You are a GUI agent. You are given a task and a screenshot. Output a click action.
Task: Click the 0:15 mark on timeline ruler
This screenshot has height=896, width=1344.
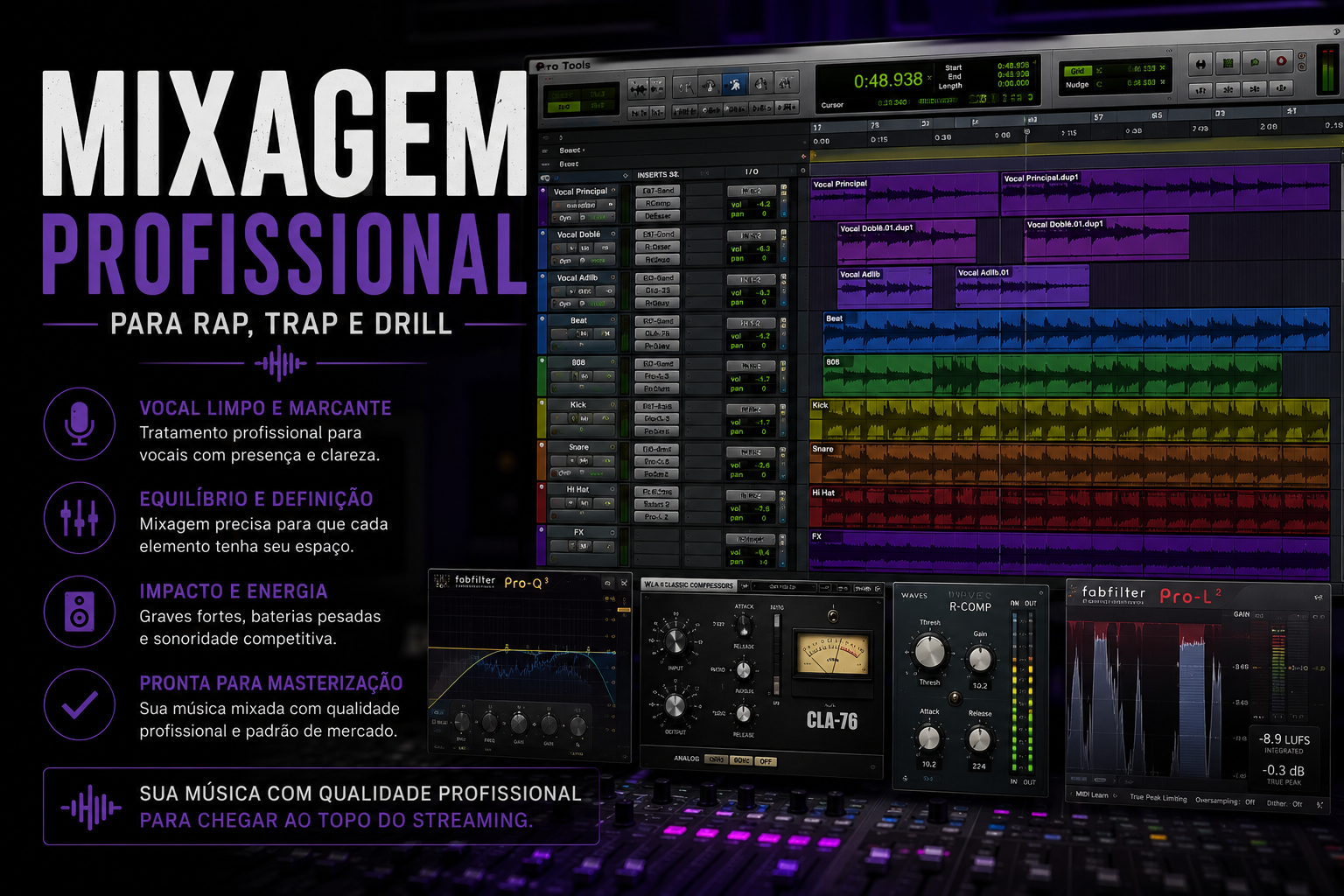pos(878,139)
